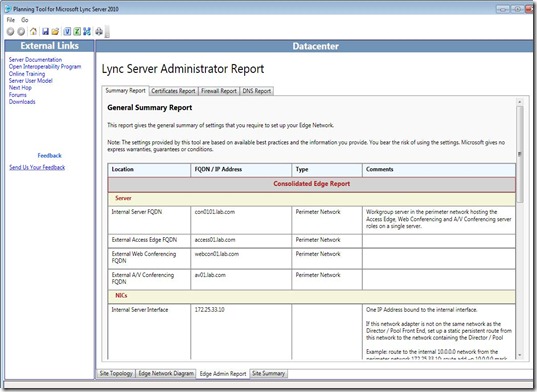Open the Go menu

[25, 20]
